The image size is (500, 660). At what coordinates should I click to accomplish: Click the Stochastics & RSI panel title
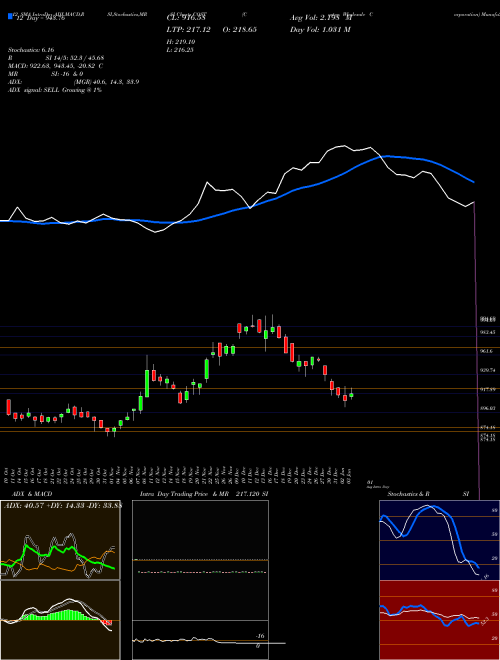428,494
